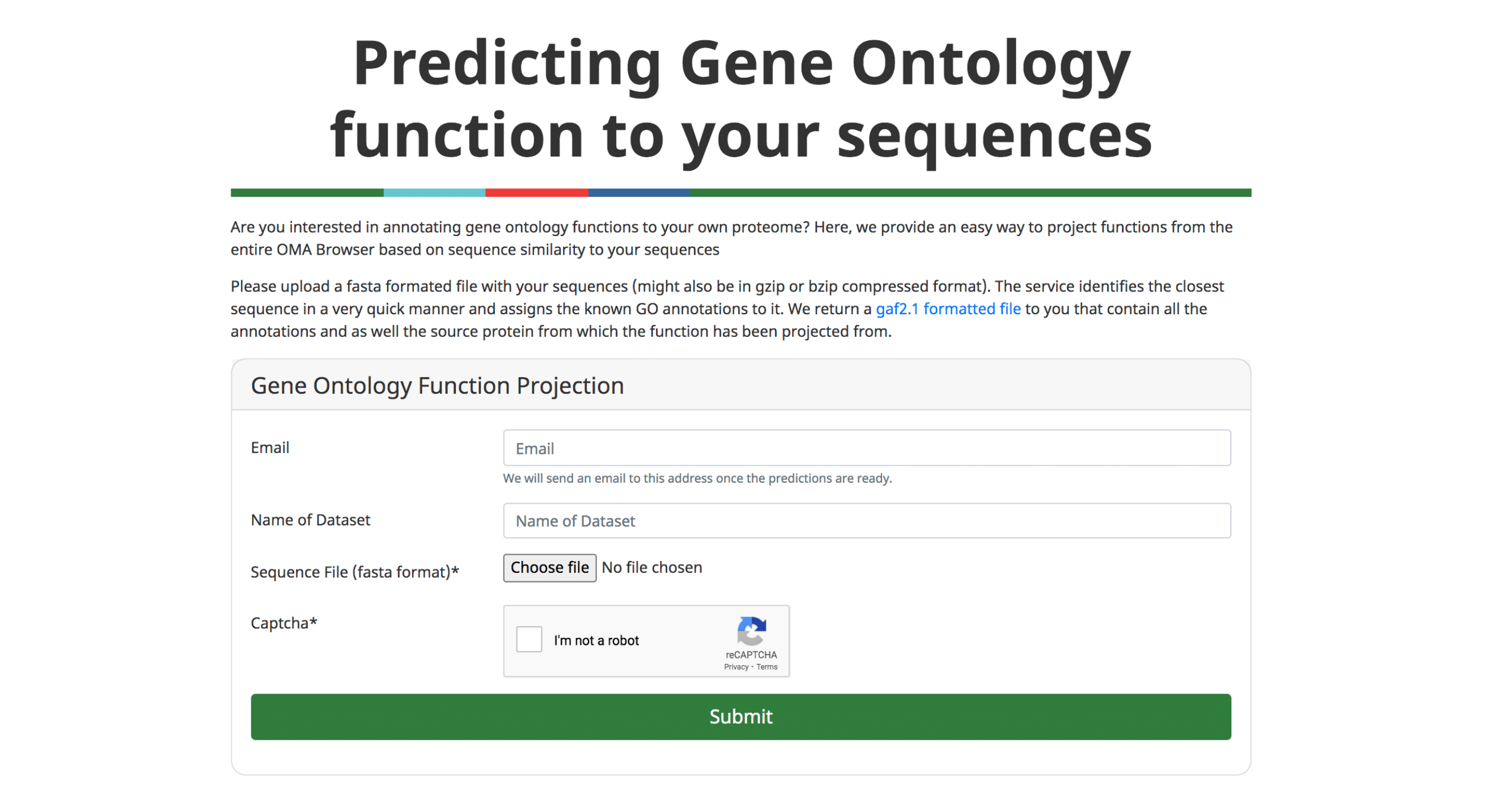Click the cyan segment of the divider bar
The height and width of the screenshot is (810, 1512).
[x=434, y=193]
